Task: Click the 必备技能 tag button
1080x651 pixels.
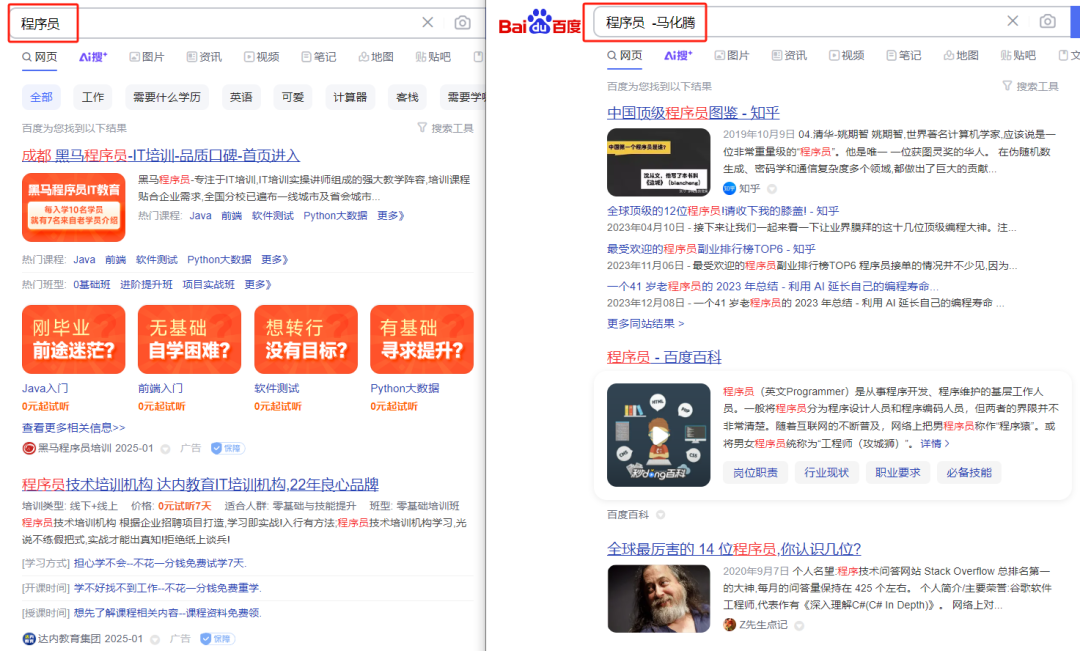Action: (x=969, y=473)
